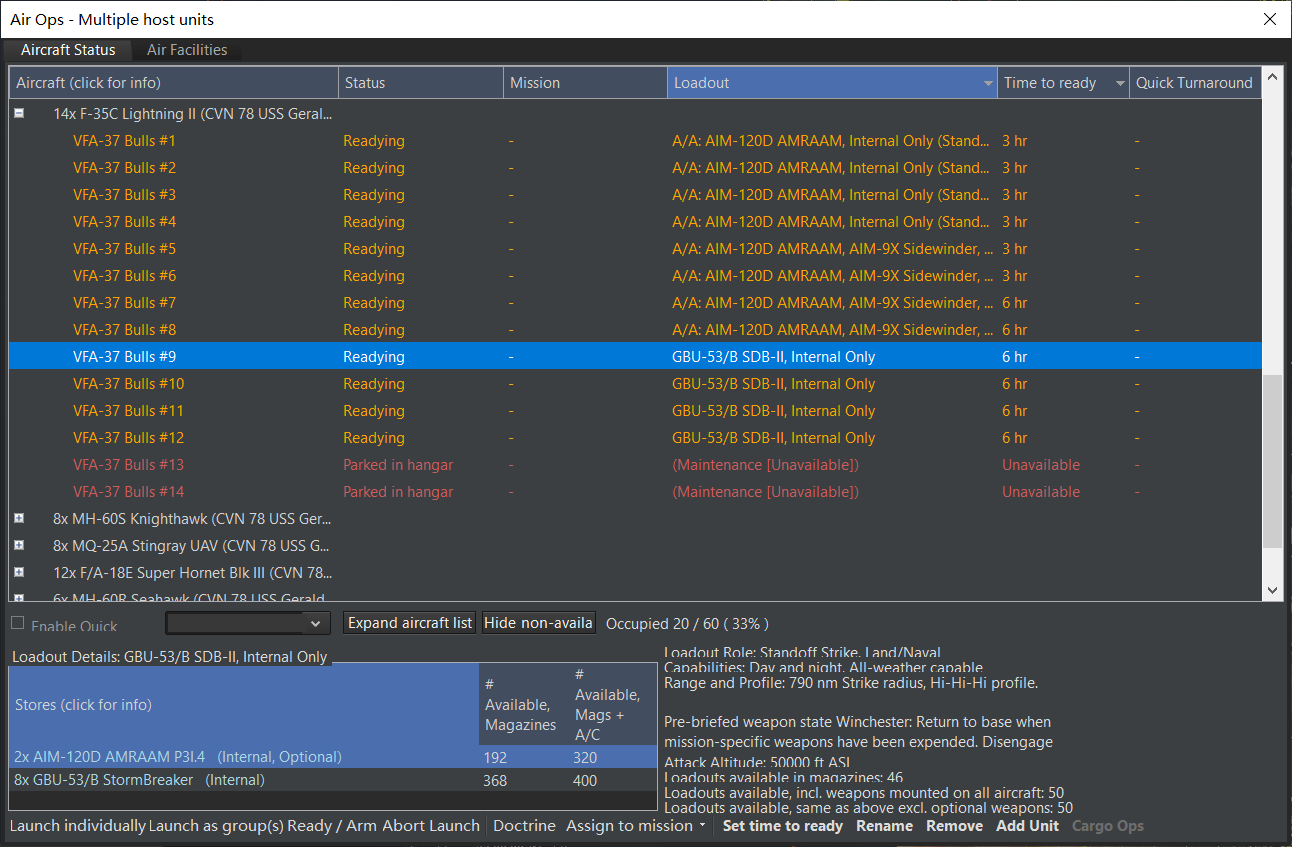1292x847 pixels.
Task: Expand the 8x MQ-25A Stingray UAV group
Action: pyautogui.click(x=19, y=546)
